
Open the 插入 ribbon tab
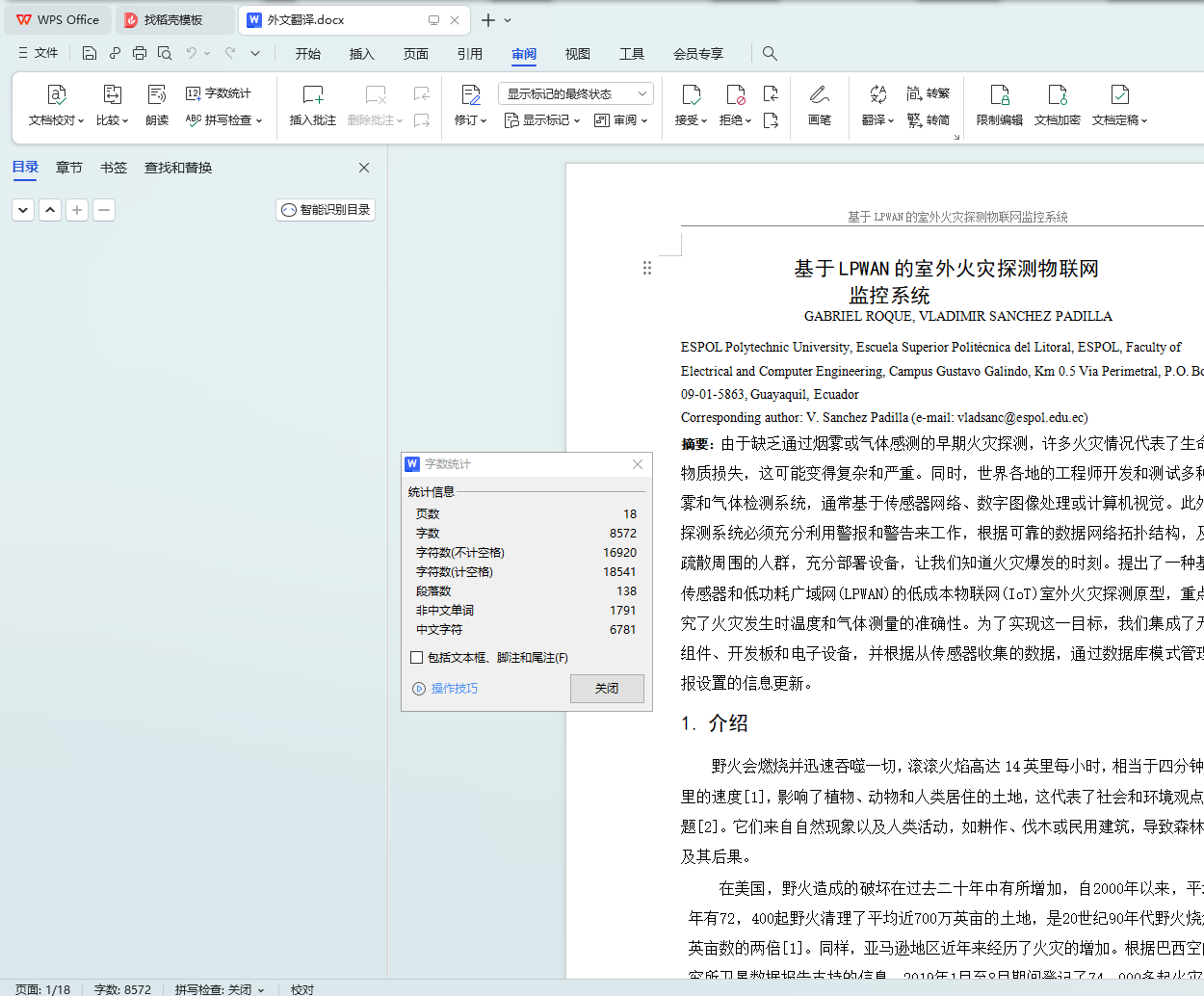(361, 54)
